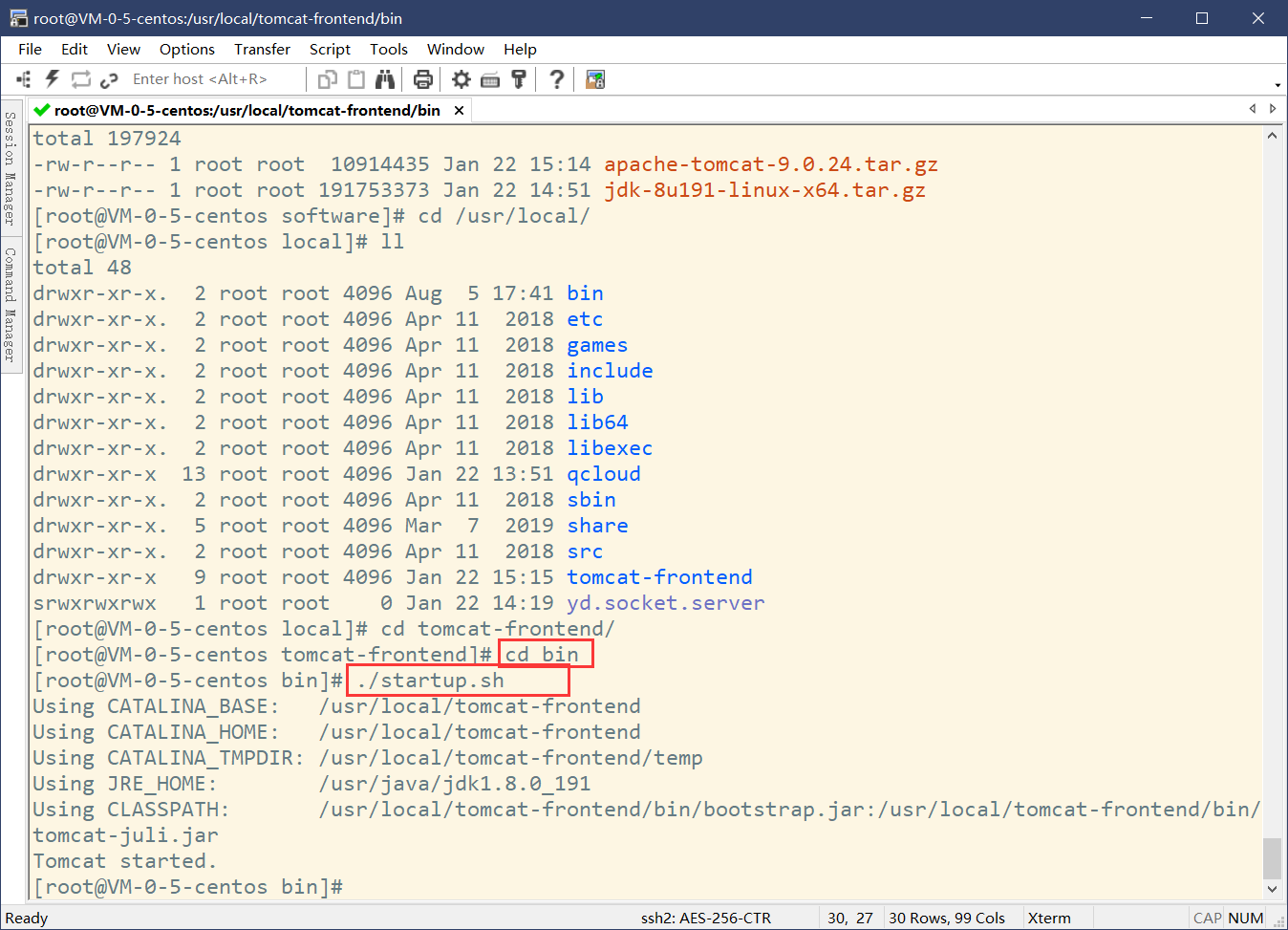Click the Copy toolbar icon
This screenshot has height=930, width=1288.
(328, 79)
